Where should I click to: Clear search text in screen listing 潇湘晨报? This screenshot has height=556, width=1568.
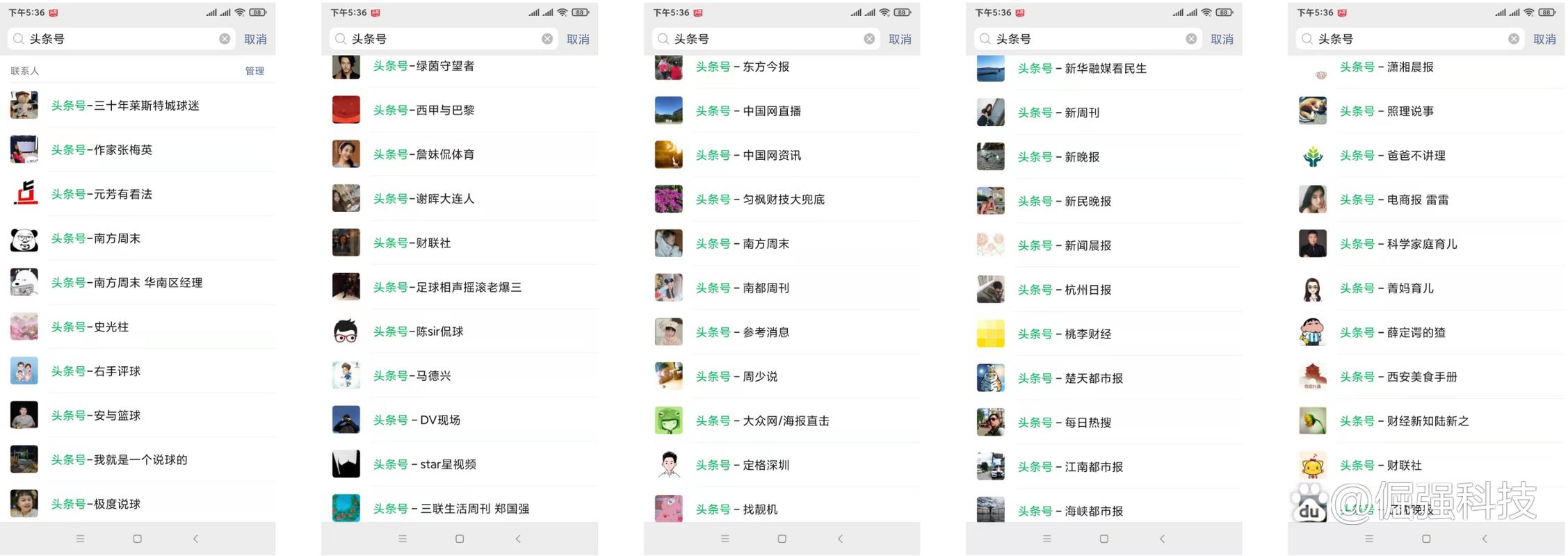(1514, 39)
